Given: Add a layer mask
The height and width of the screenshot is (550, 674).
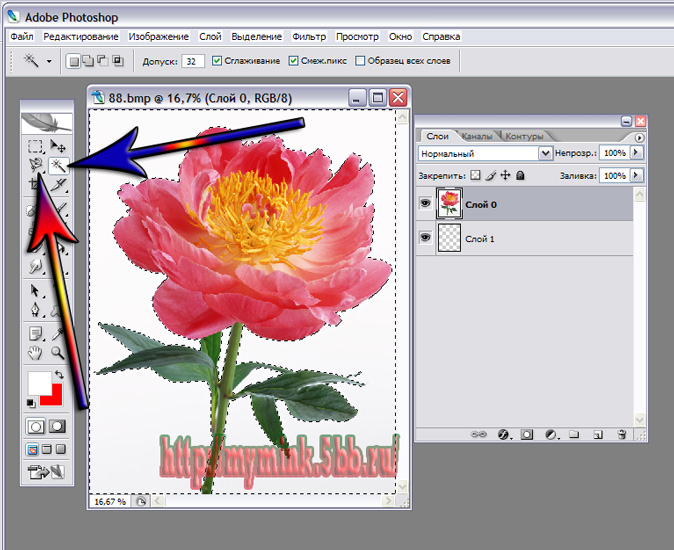Looking at the screenshot, I should click(527, 434).
